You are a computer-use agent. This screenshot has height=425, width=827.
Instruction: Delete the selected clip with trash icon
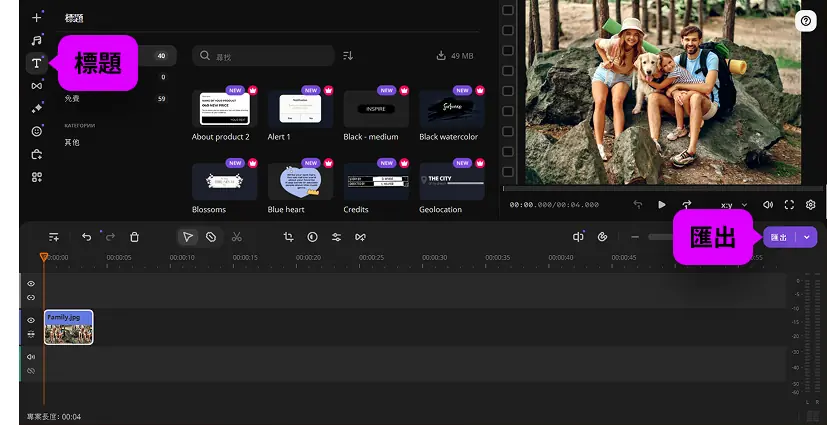coord(134,237)
